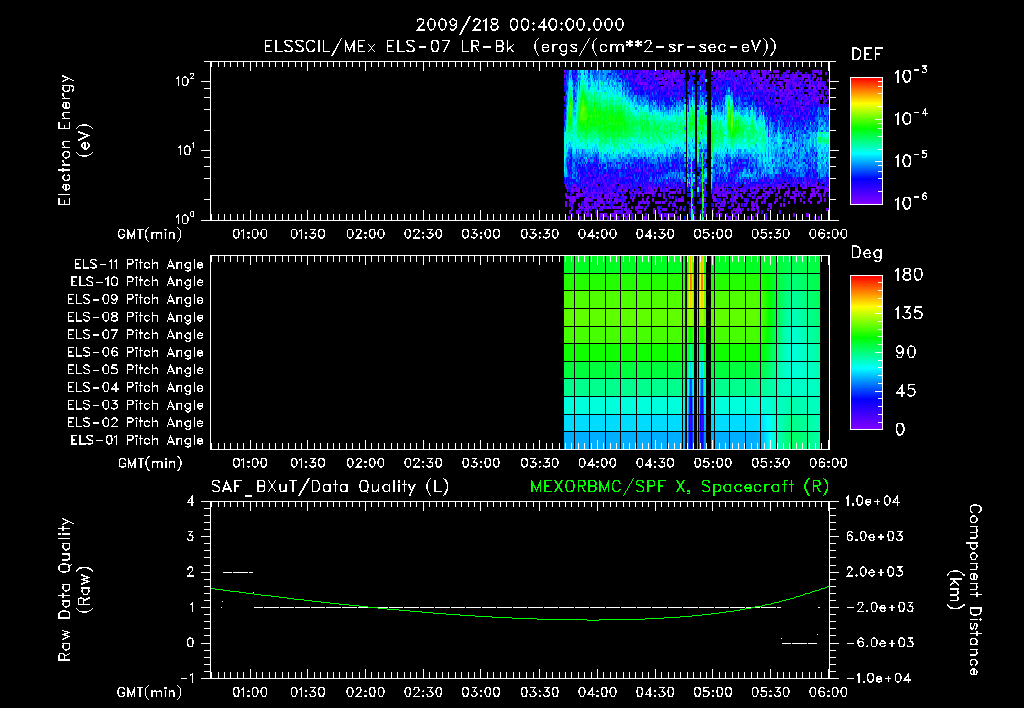This screenshot has height=708, width=1024.
Task: Select the ELS-11 Pitch Angle row label
Action: 138,265
